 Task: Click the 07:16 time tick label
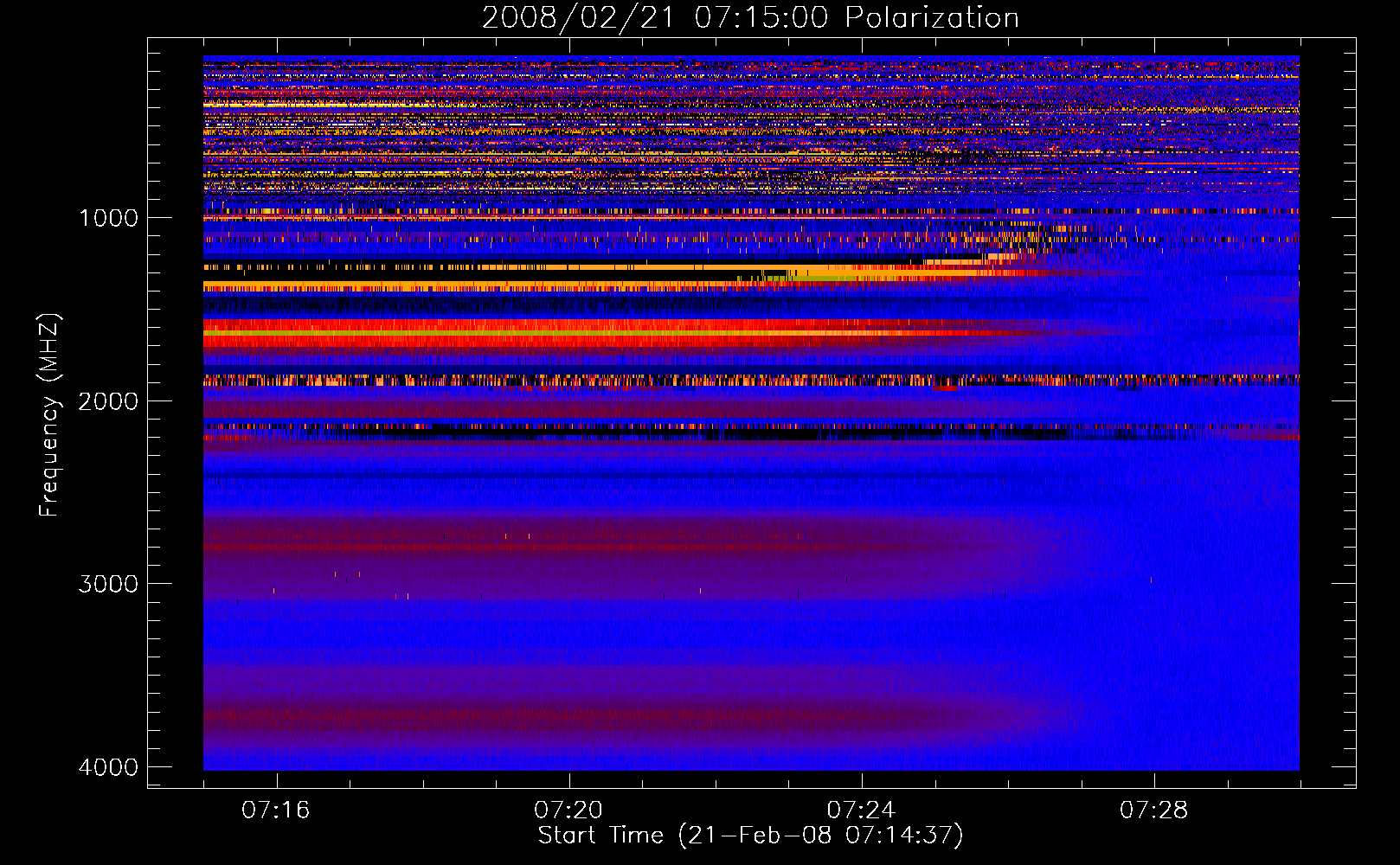tap(276, 811)
